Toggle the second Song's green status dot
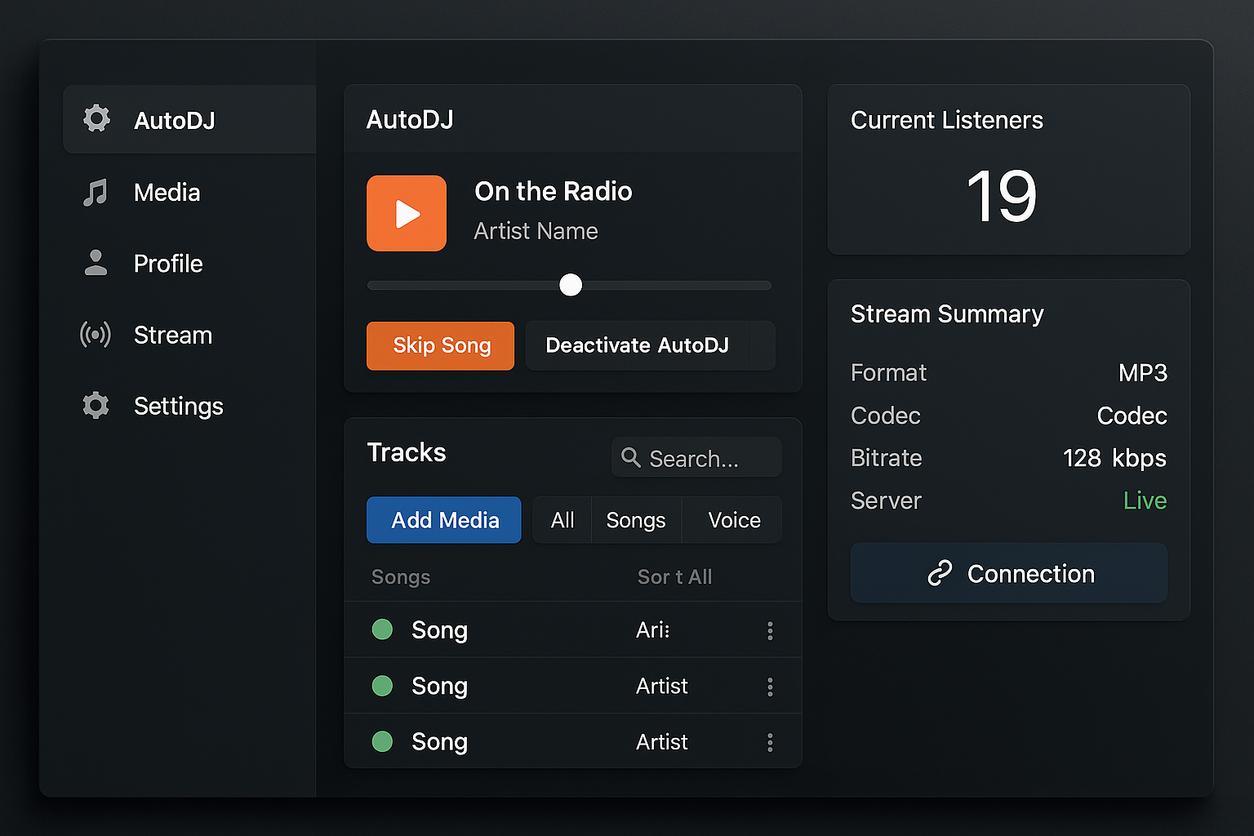Screen dimensions: 1254x836 tap(382, 686)
